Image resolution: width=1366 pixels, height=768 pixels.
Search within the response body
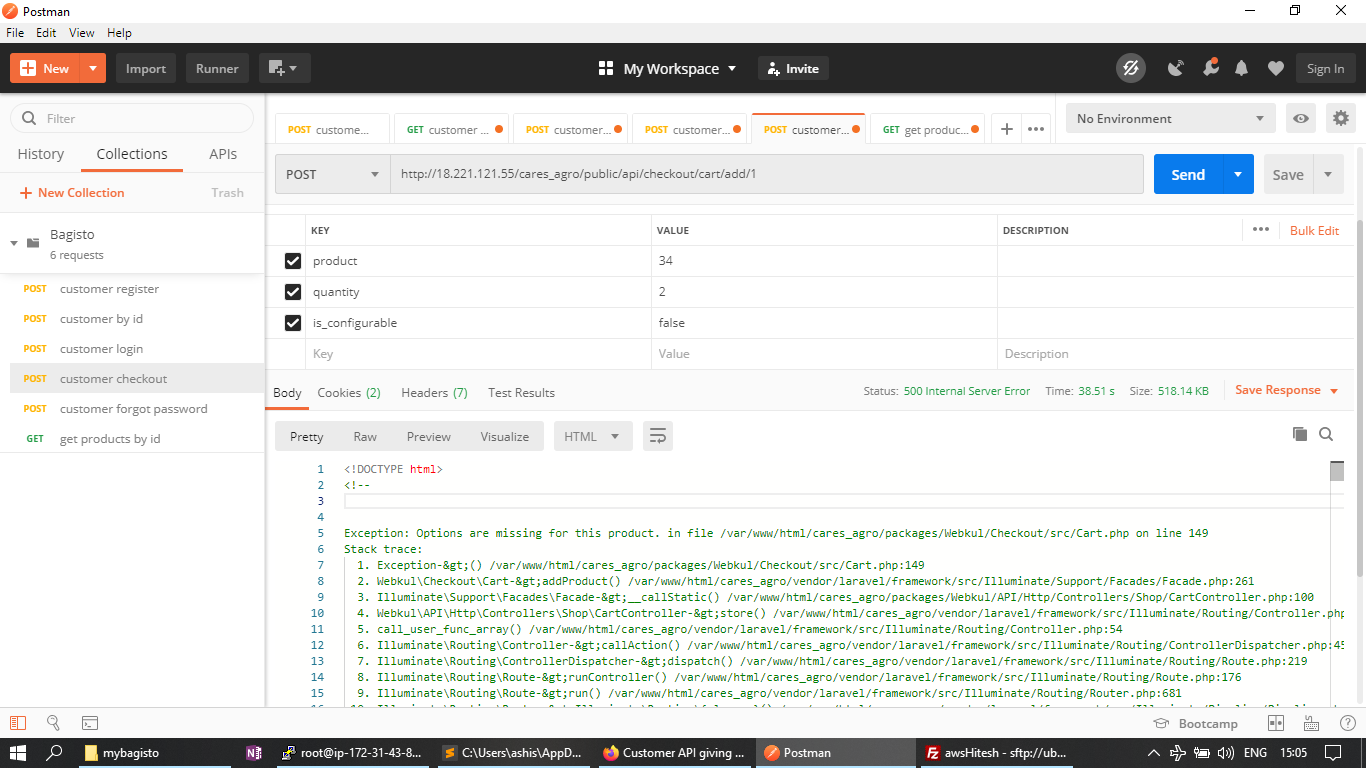(x=1326, y=434)
